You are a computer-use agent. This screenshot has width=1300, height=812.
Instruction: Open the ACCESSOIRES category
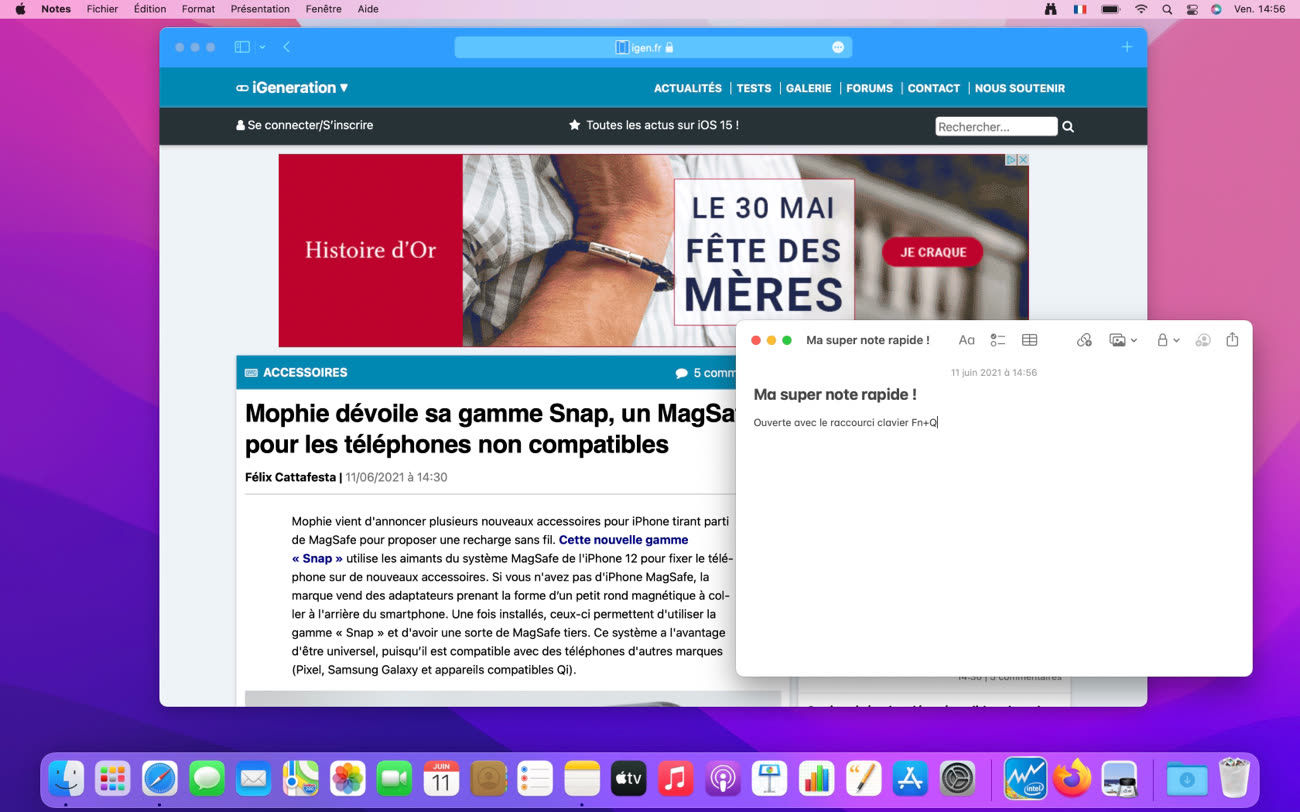pos(296,373)
